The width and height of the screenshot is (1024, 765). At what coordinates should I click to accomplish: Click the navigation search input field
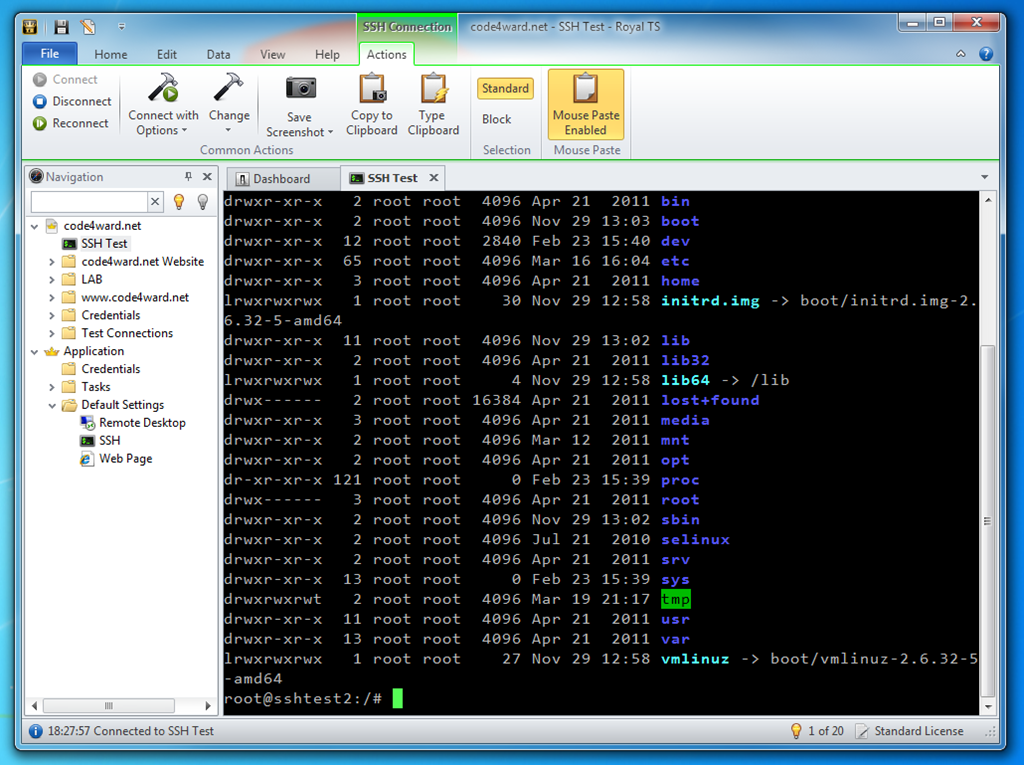[89, 202]
